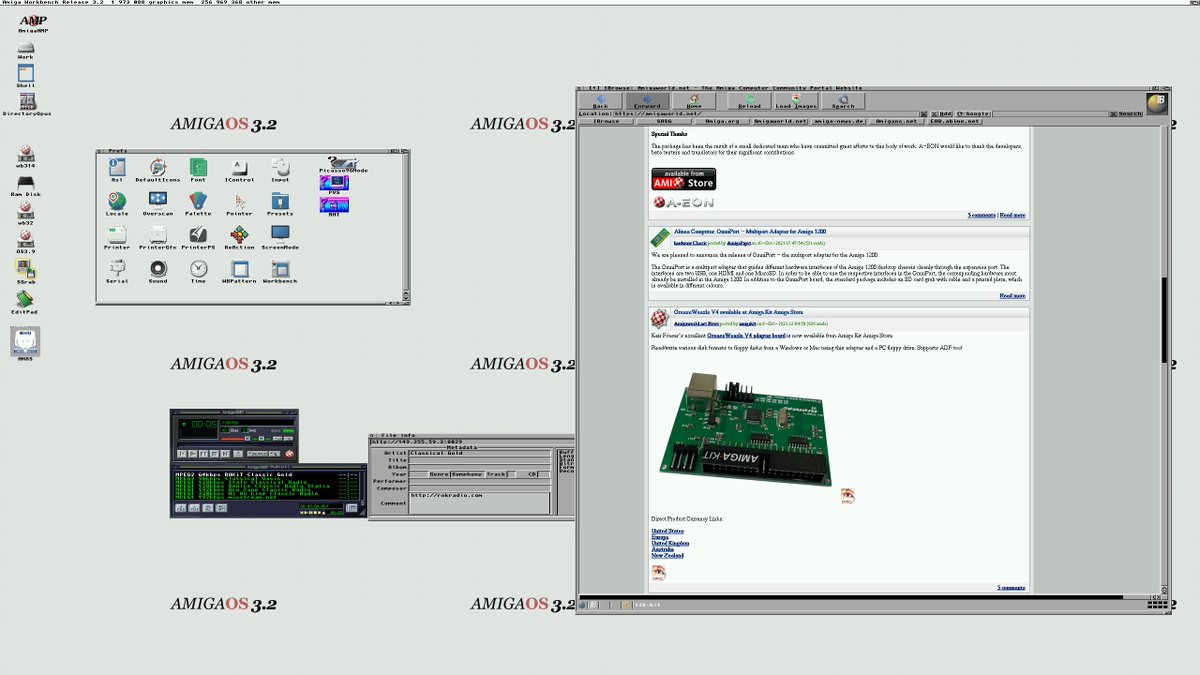Open the PVS icon in Prefs window
The width and height of the screenshot is (1200, 675).
pos(334,183)
